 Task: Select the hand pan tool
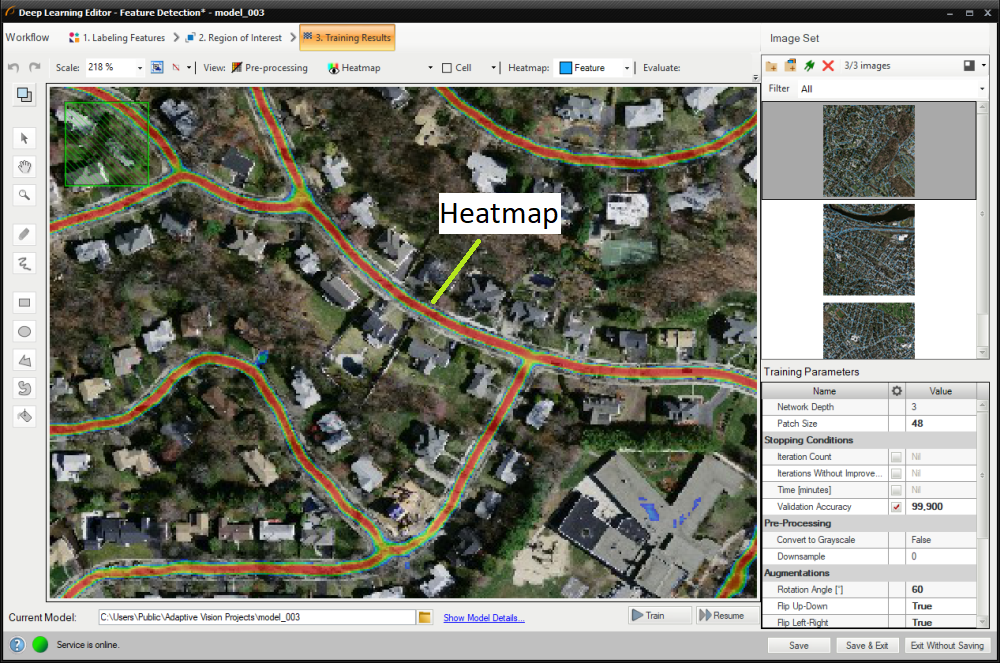[25, 167]
